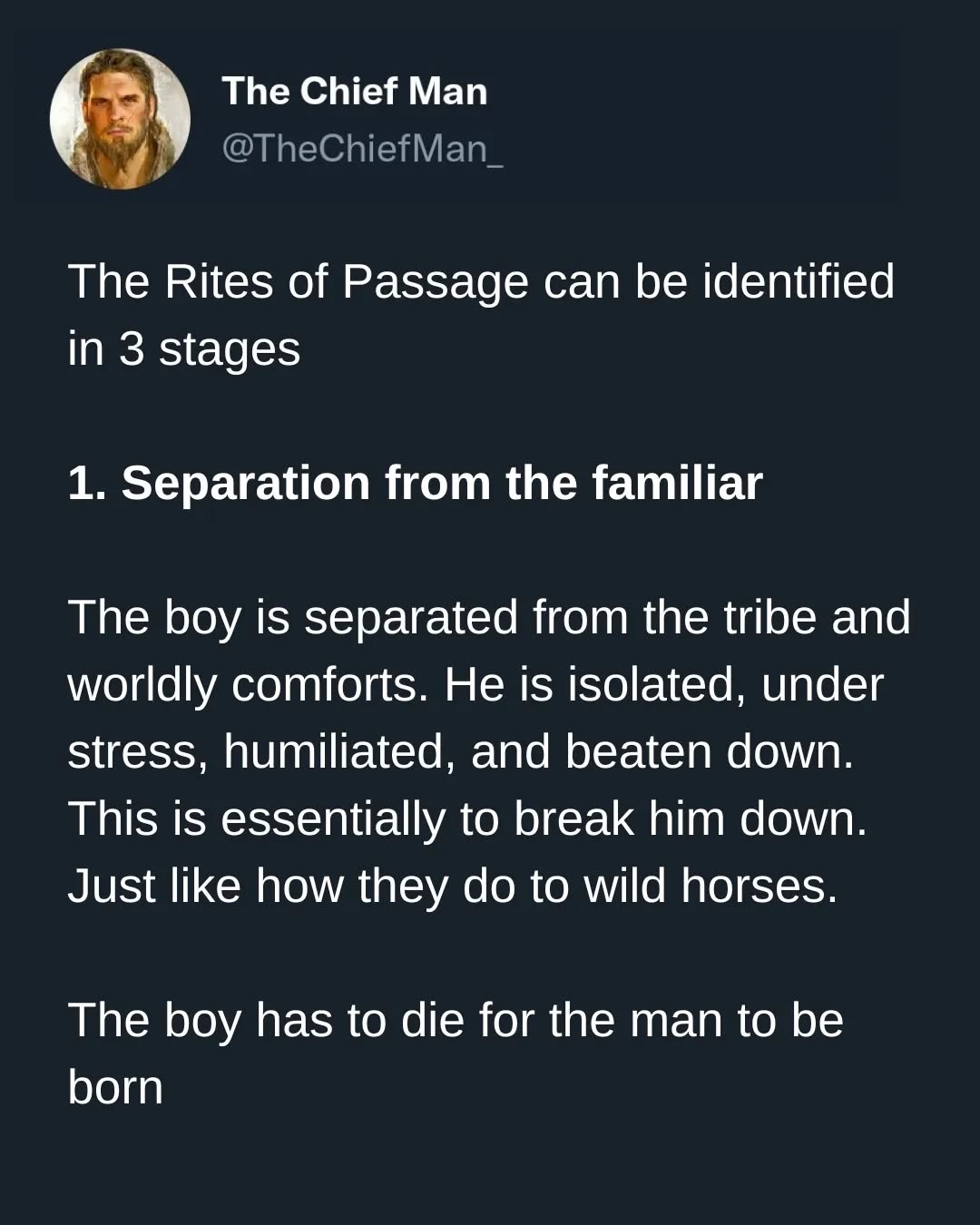Open The Chief Man's profile picture

(x=120, y=119)
